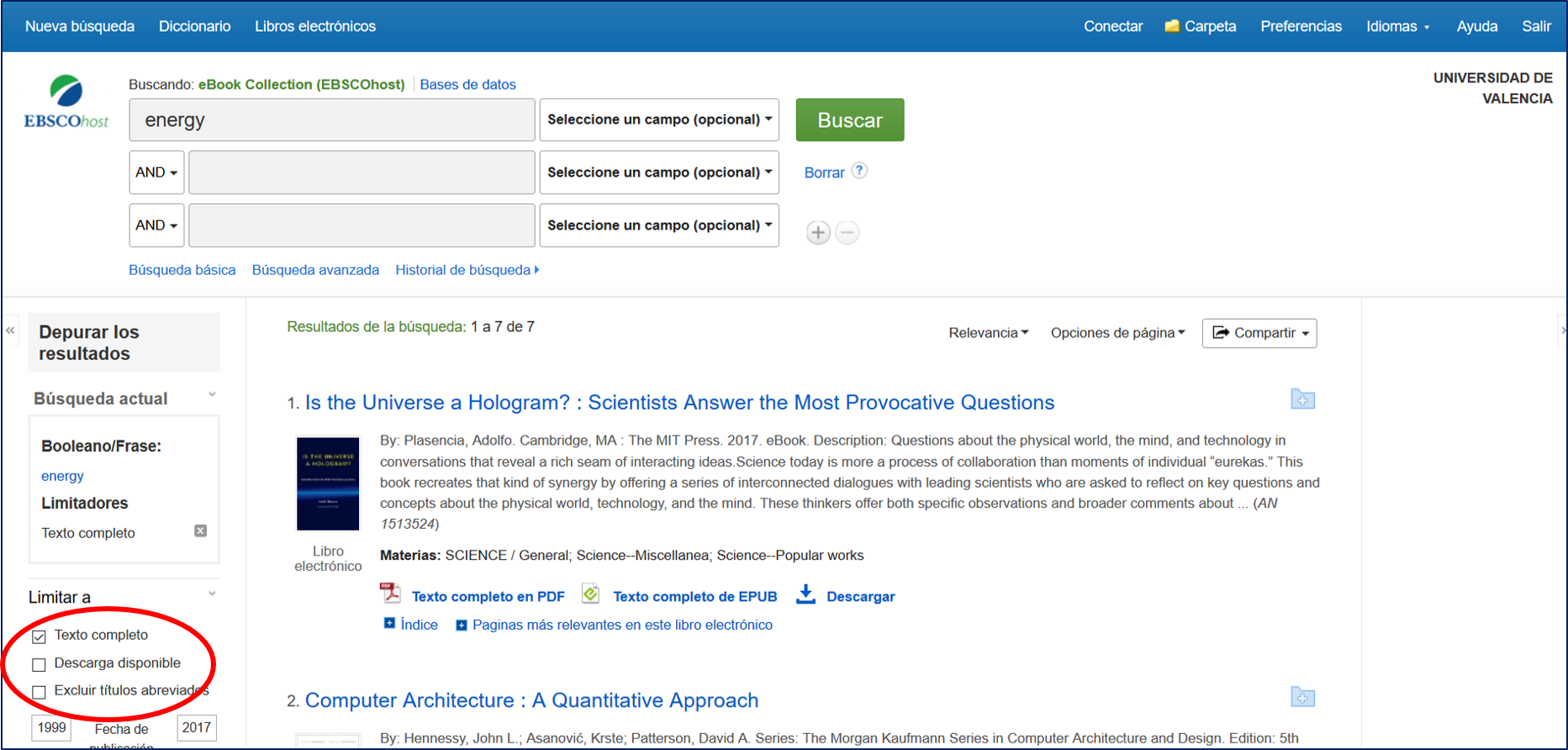Viewport: 1568px width, 750px height.
Task: Click the PDF icon for full text
Action: click(x=390, y=594)
